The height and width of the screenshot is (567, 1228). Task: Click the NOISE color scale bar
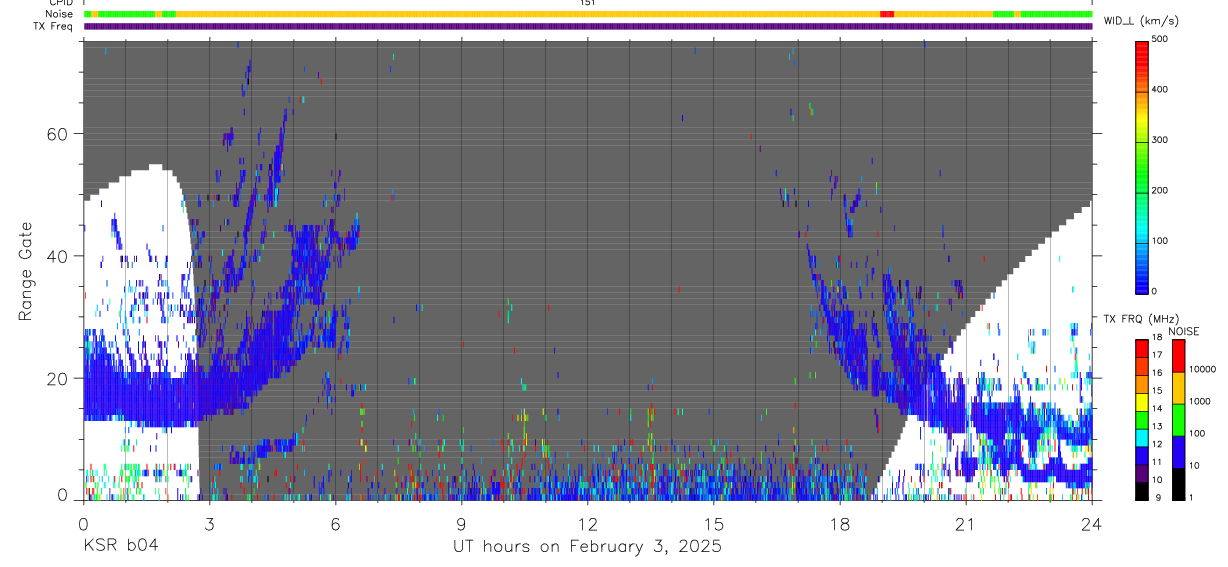[x=1179, y=420]
